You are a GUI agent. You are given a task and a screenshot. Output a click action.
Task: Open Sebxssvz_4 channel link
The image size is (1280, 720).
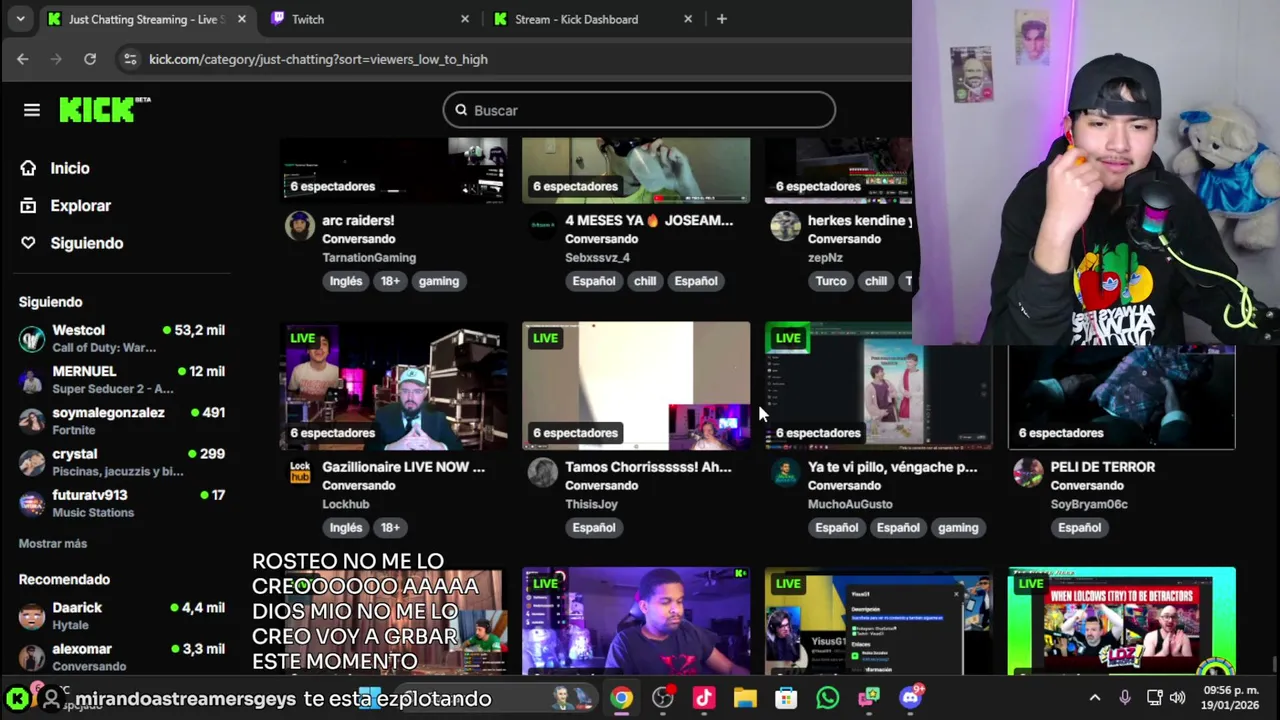tap(597, 257)
